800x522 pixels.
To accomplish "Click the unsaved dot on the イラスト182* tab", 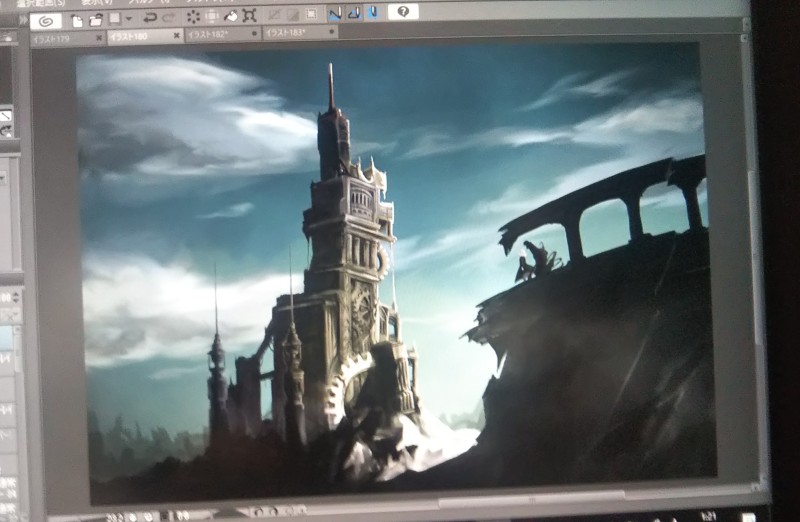I will coord(255,34).
